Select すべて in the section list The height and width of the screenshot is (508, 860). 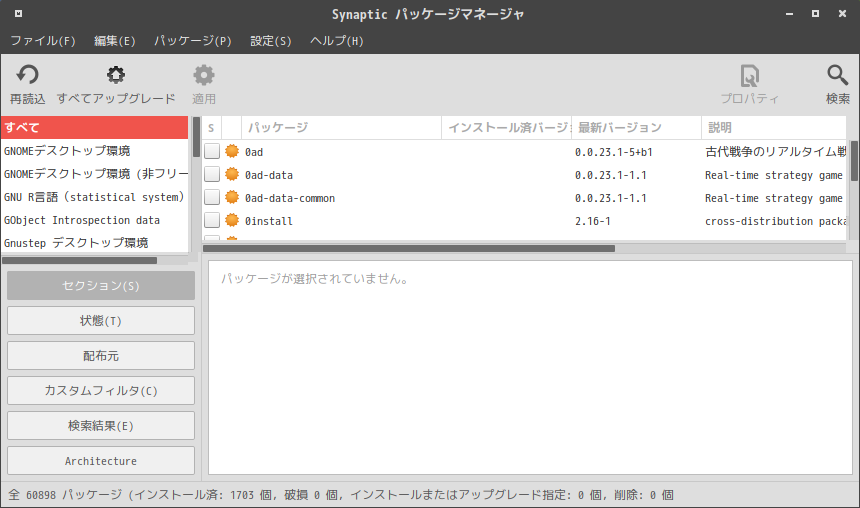tap(94, 127)
